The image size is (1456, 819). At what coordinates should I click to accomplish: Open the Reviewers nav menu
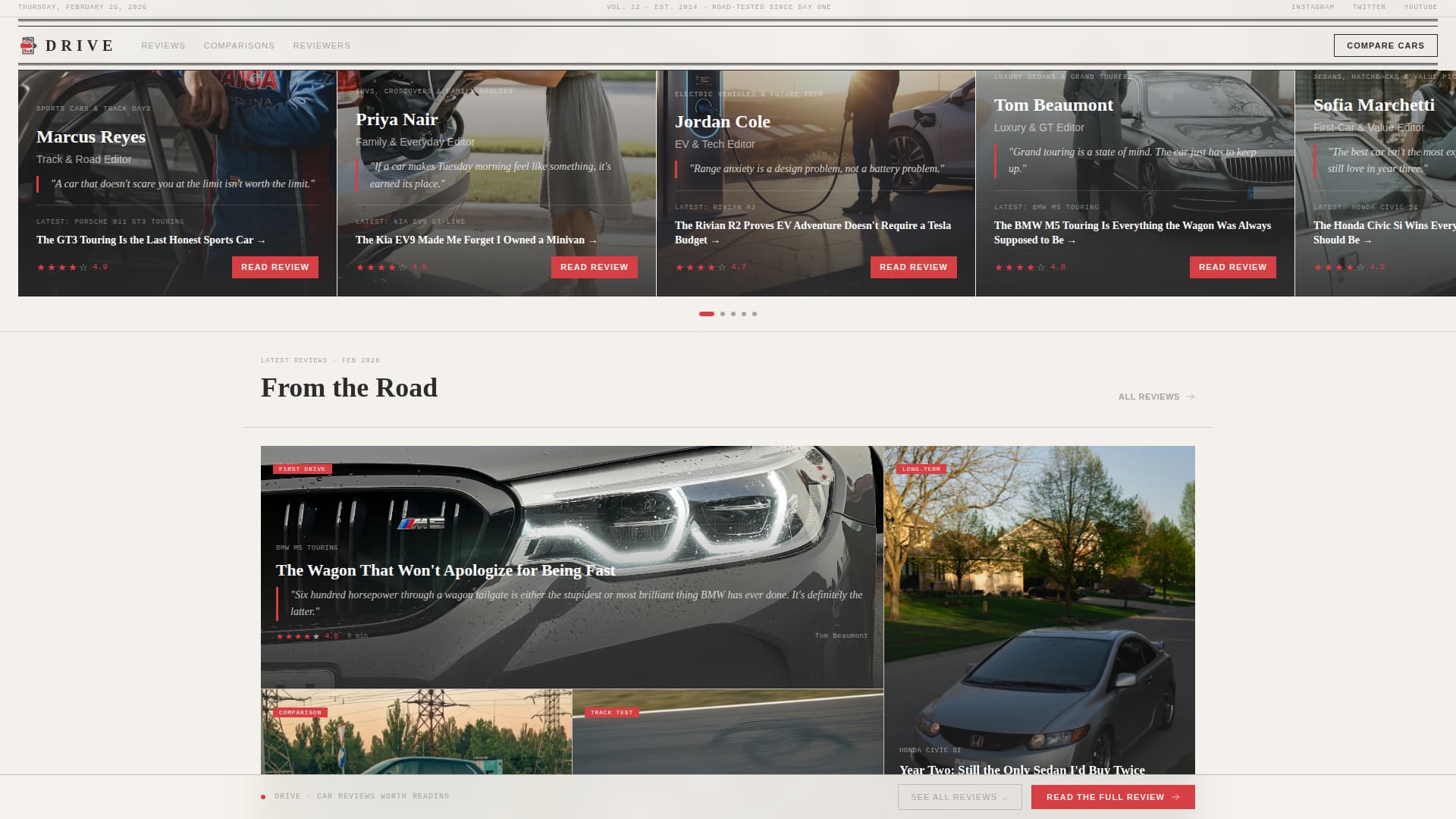tap(322, 45)
